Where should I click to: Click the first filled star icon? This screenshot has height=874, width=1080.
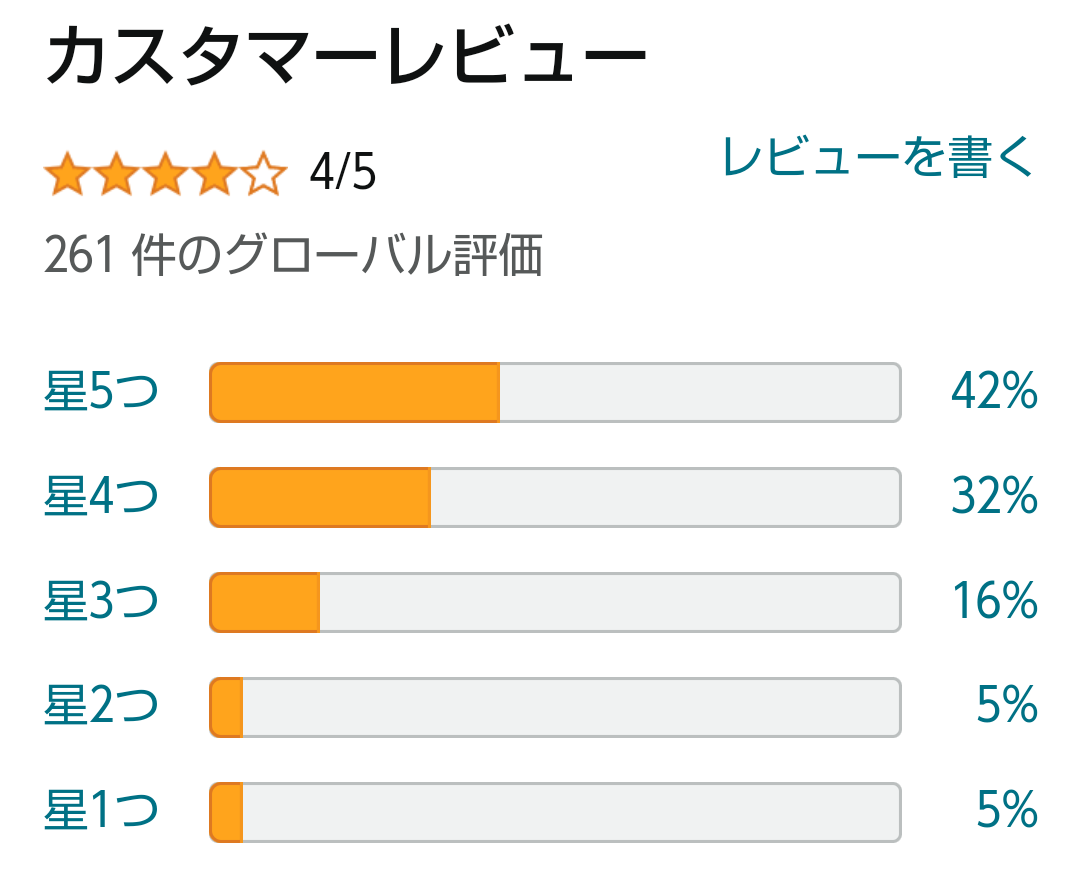pos(66,176)
